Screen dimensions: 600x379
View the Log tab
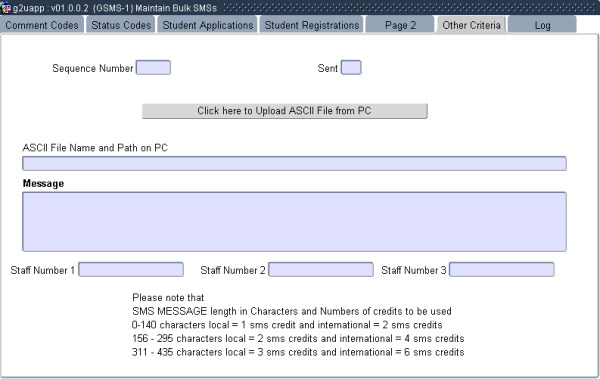click(x=542, y=25)
